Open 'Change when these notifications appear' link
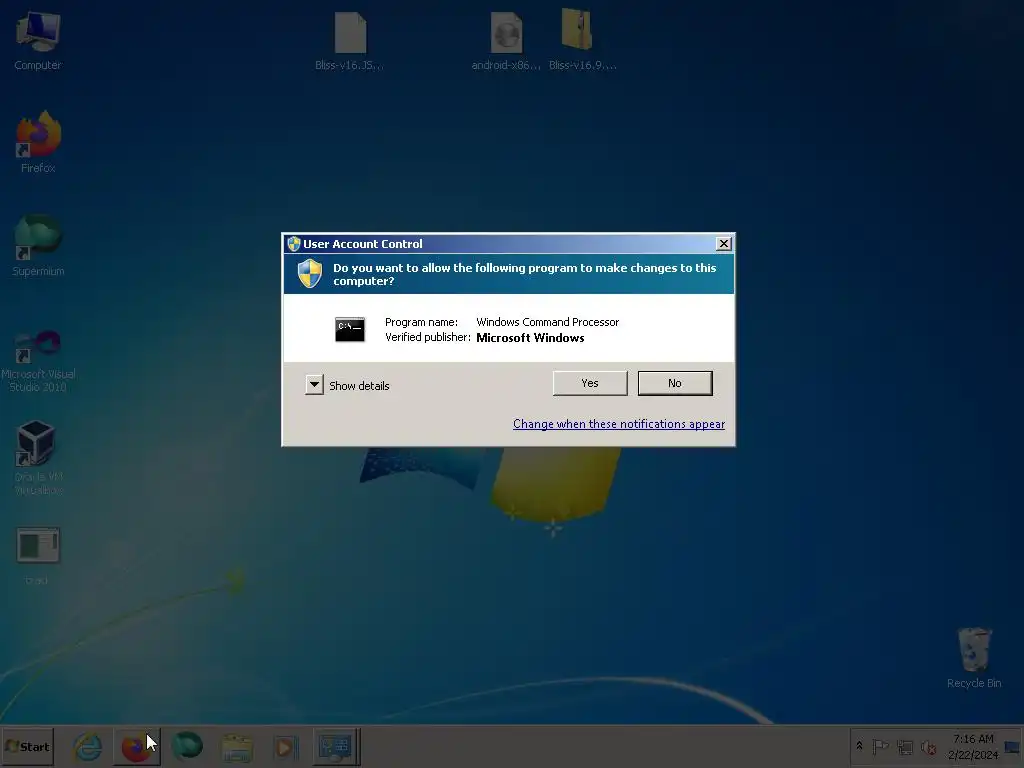This screenshot has height=768, width=1024. point(618,424)
